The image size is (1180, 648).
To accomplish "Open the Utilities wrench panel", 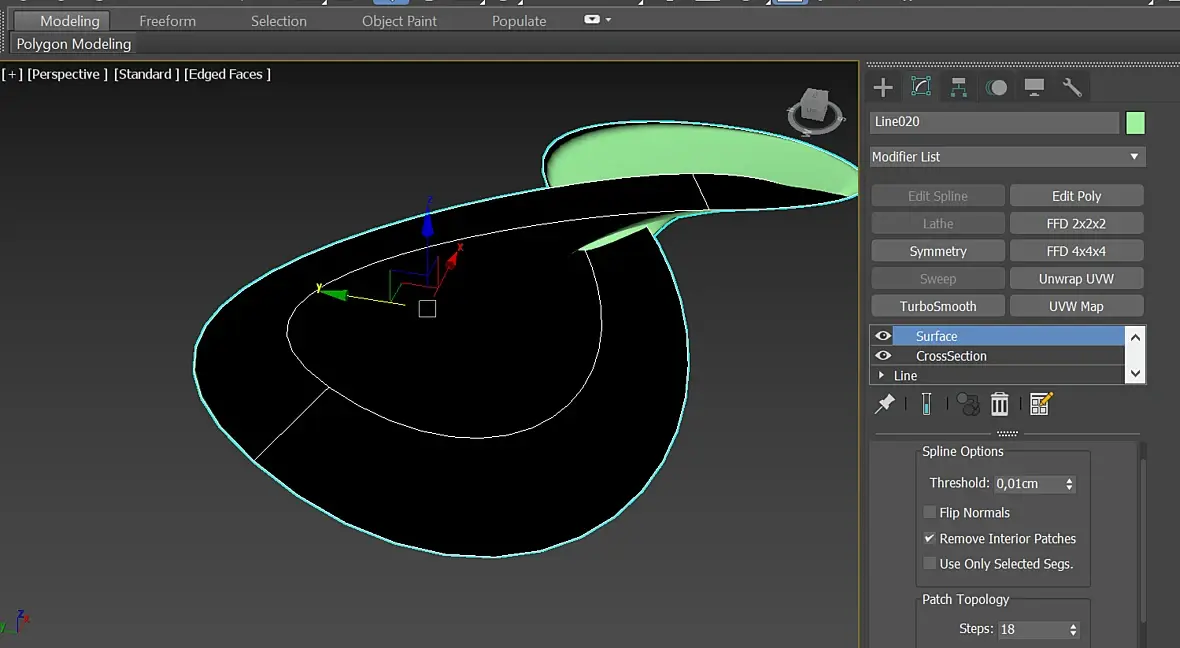I will click(x=1072, y=88).
